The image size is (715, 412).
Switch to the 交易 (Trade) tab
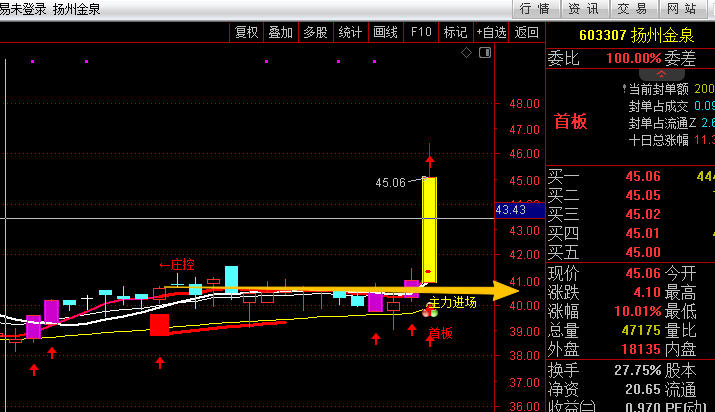pos(630,8)
